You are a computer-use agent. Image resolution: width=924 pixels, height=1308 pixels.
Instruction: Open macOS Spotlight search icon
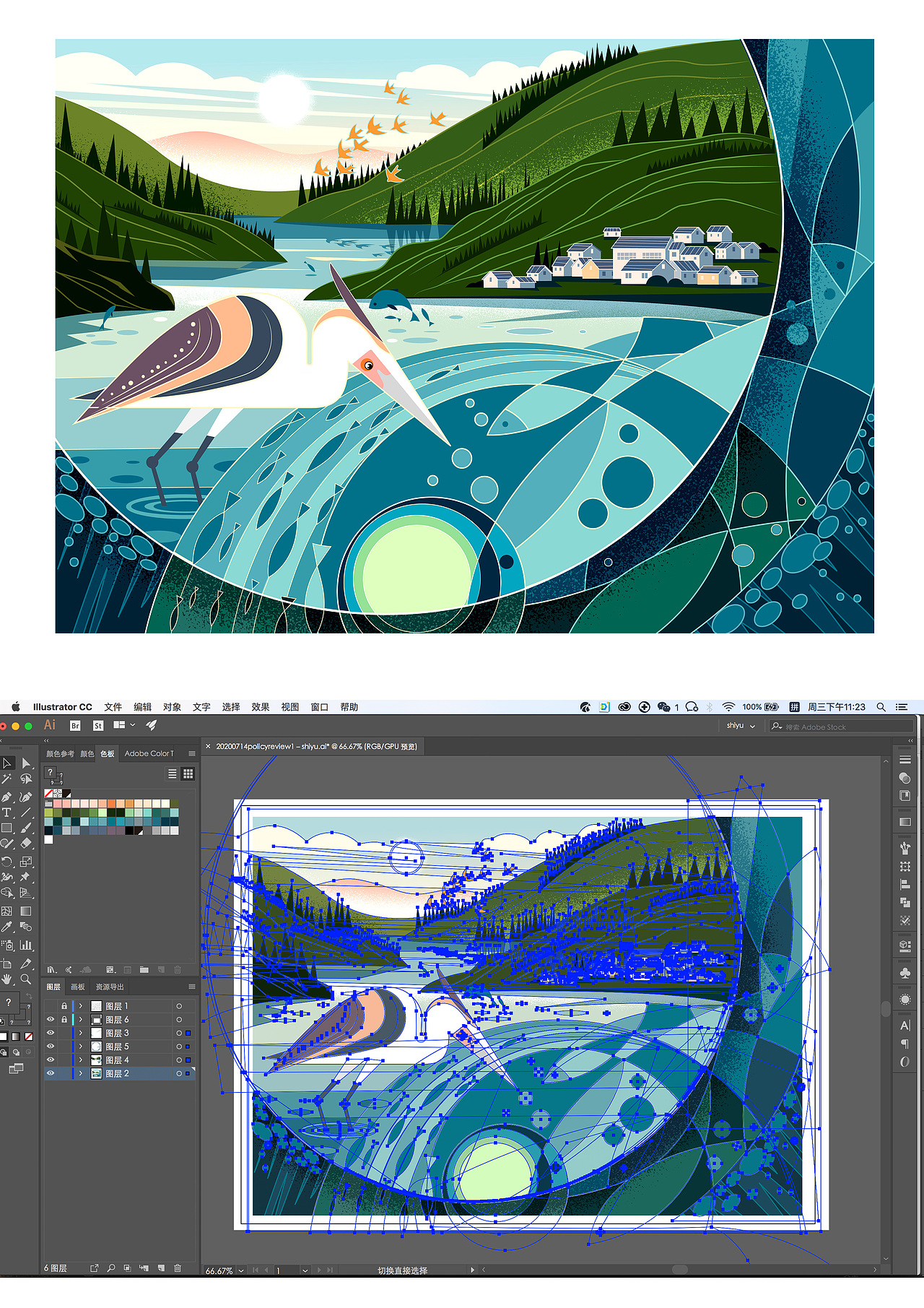point(881,707)
